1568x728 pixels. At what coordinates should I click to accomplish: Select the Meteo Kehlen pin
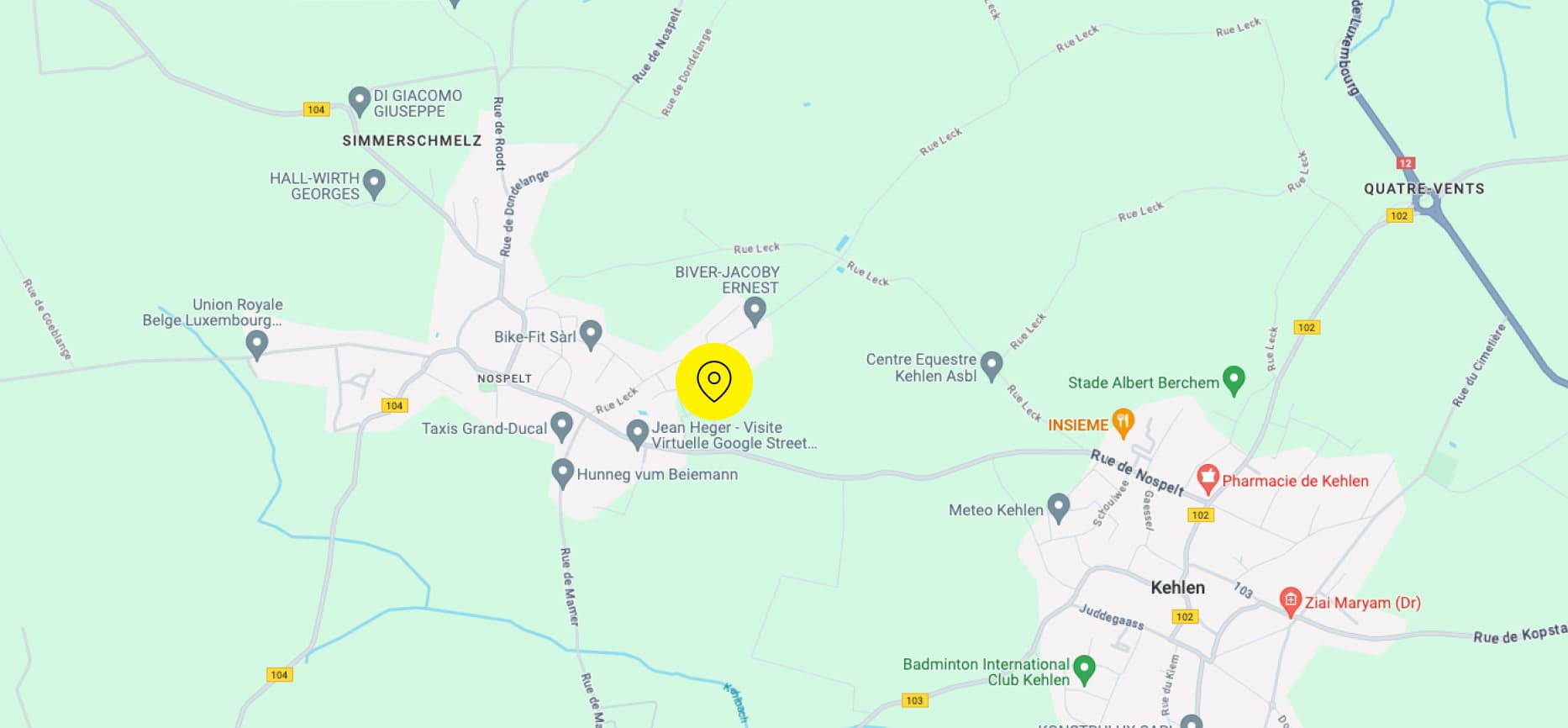pyautogui.click(x=1059, y=508)
